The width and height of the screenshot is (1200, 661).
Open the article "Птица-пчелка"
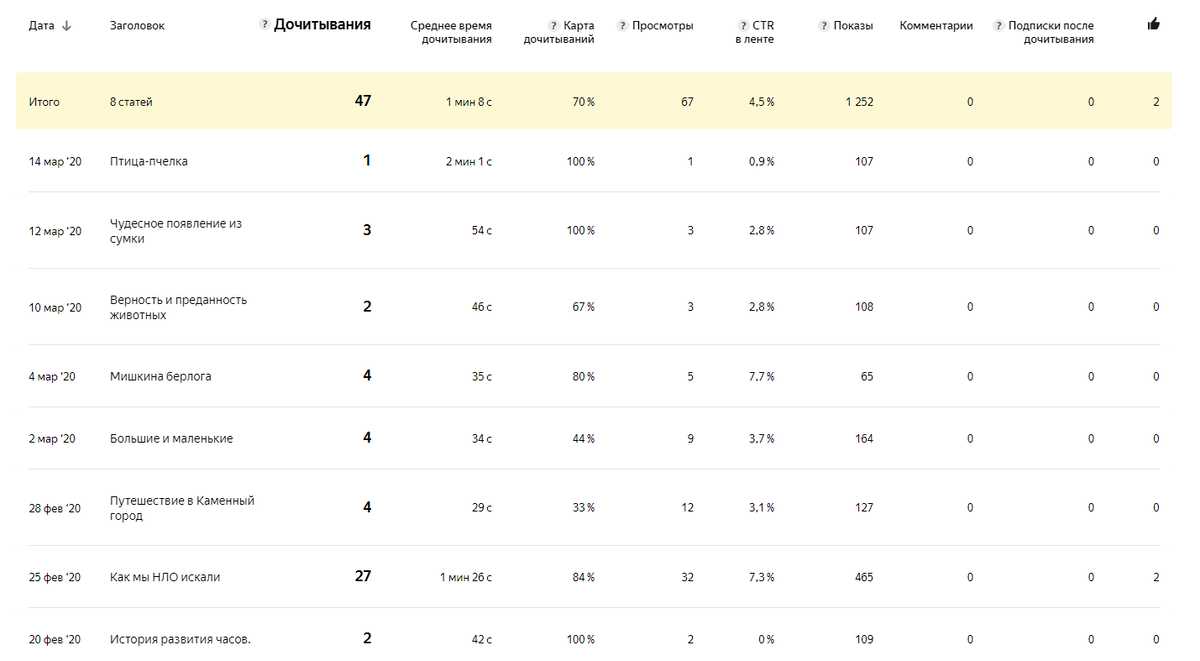[x=149, y=162]
